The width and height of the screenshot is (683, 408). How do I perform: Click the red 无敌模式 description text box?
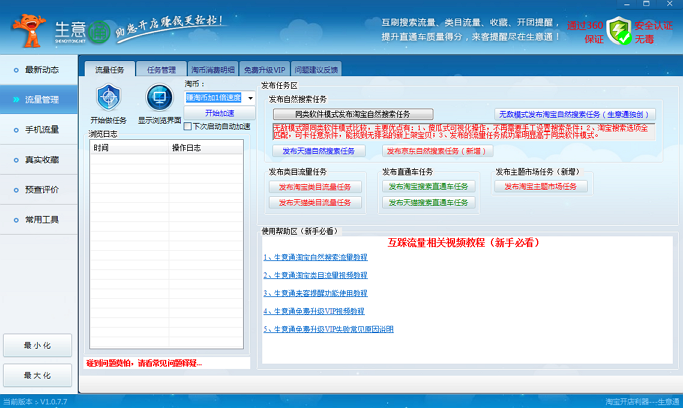(464, 132)
